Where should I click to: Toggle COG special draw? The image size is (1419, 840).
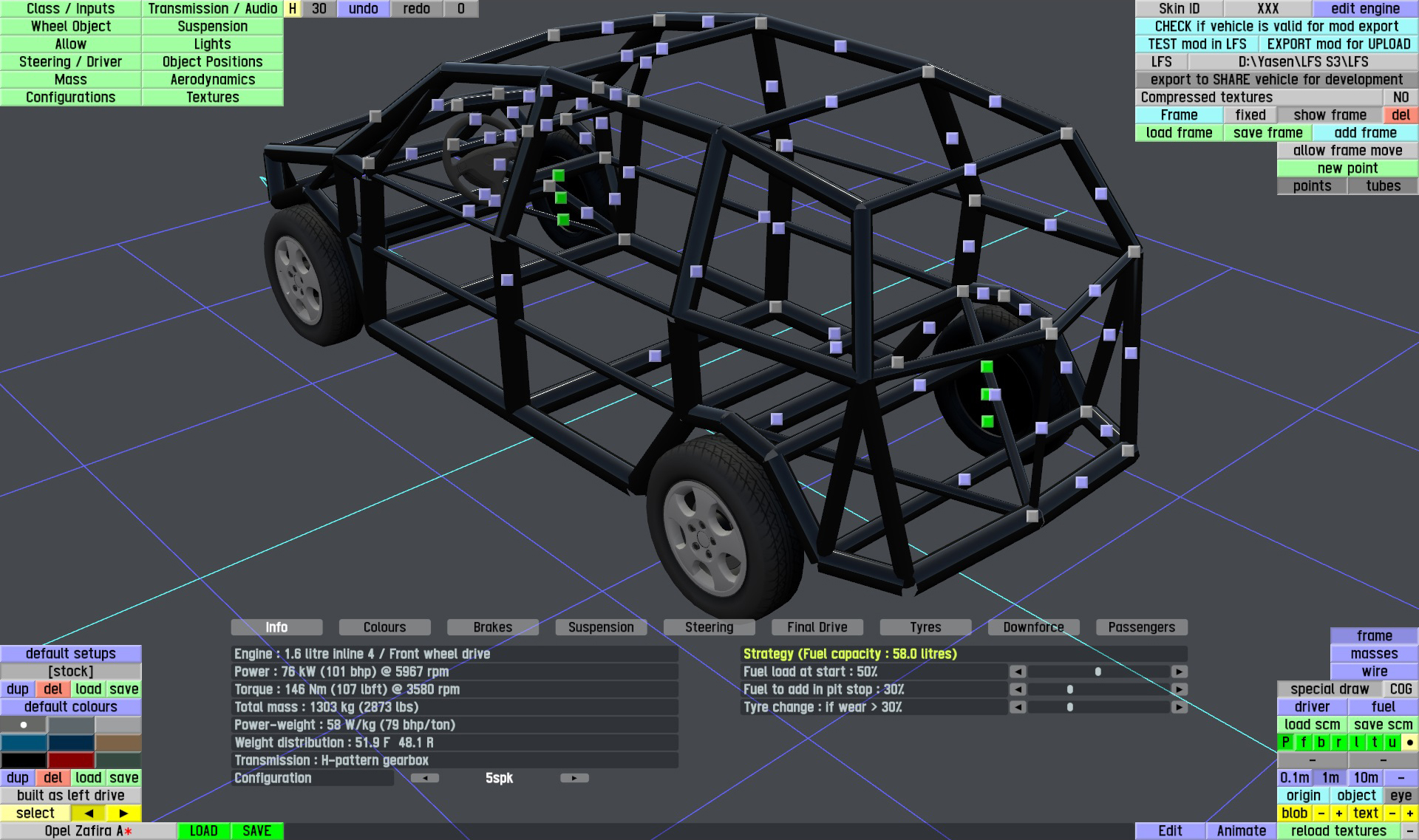[1400, 689]
